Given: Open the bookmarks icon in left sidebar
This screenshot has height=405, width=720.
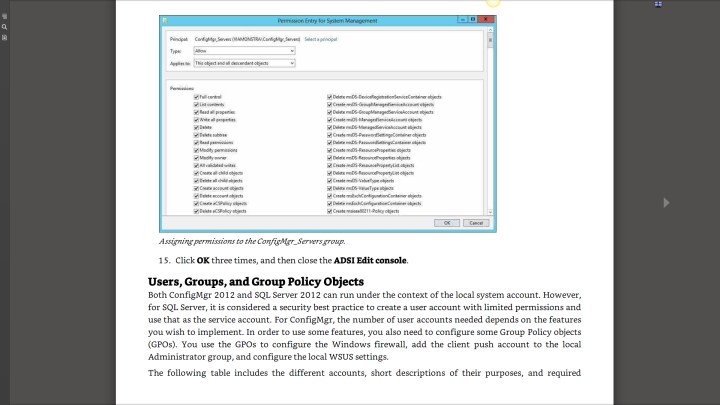Looking at the screenshot, I should click(x=5, y=37).
